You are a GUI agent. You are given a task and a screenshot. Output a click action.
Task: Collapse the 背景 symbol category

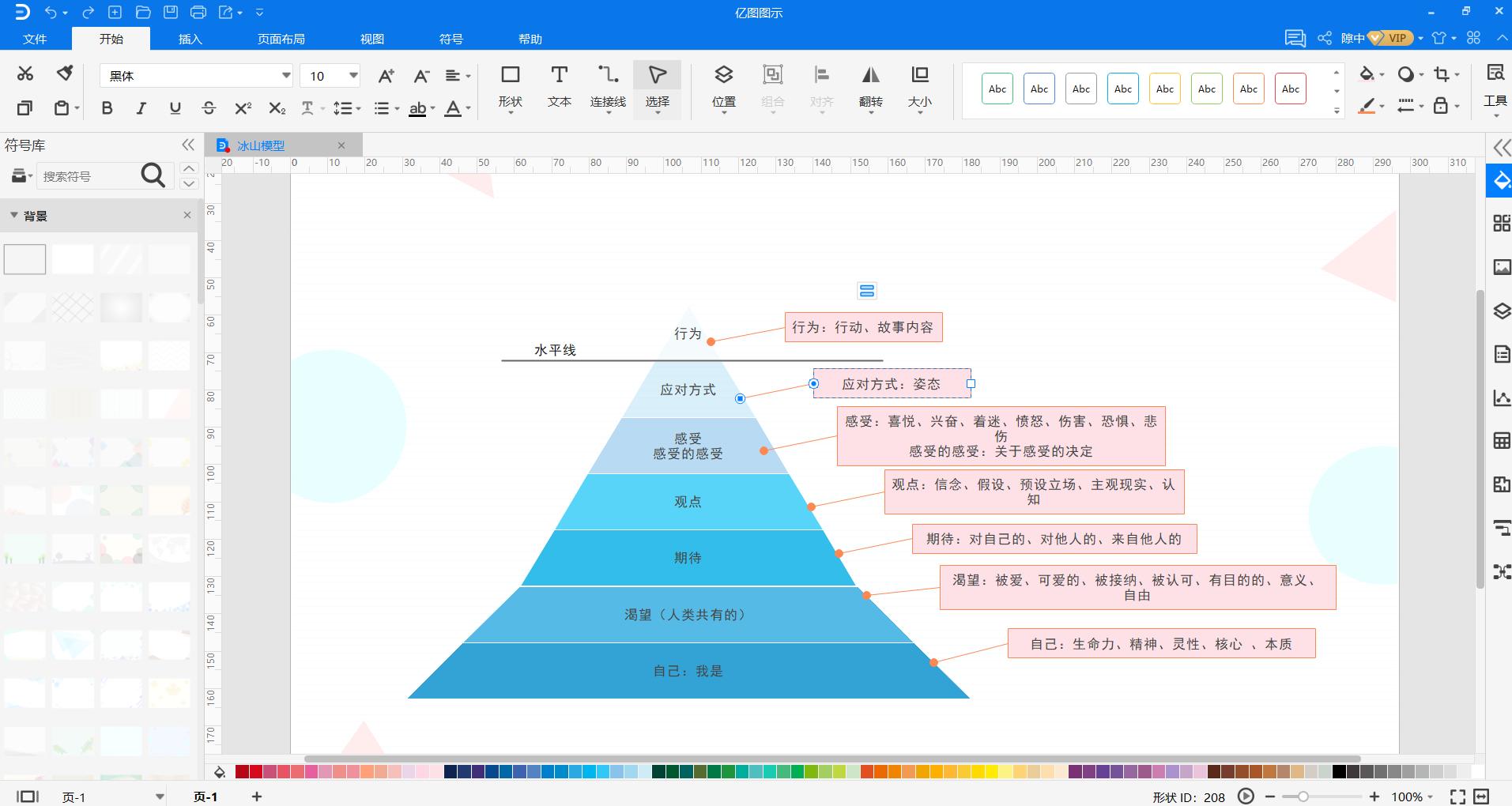coord(13,216)
